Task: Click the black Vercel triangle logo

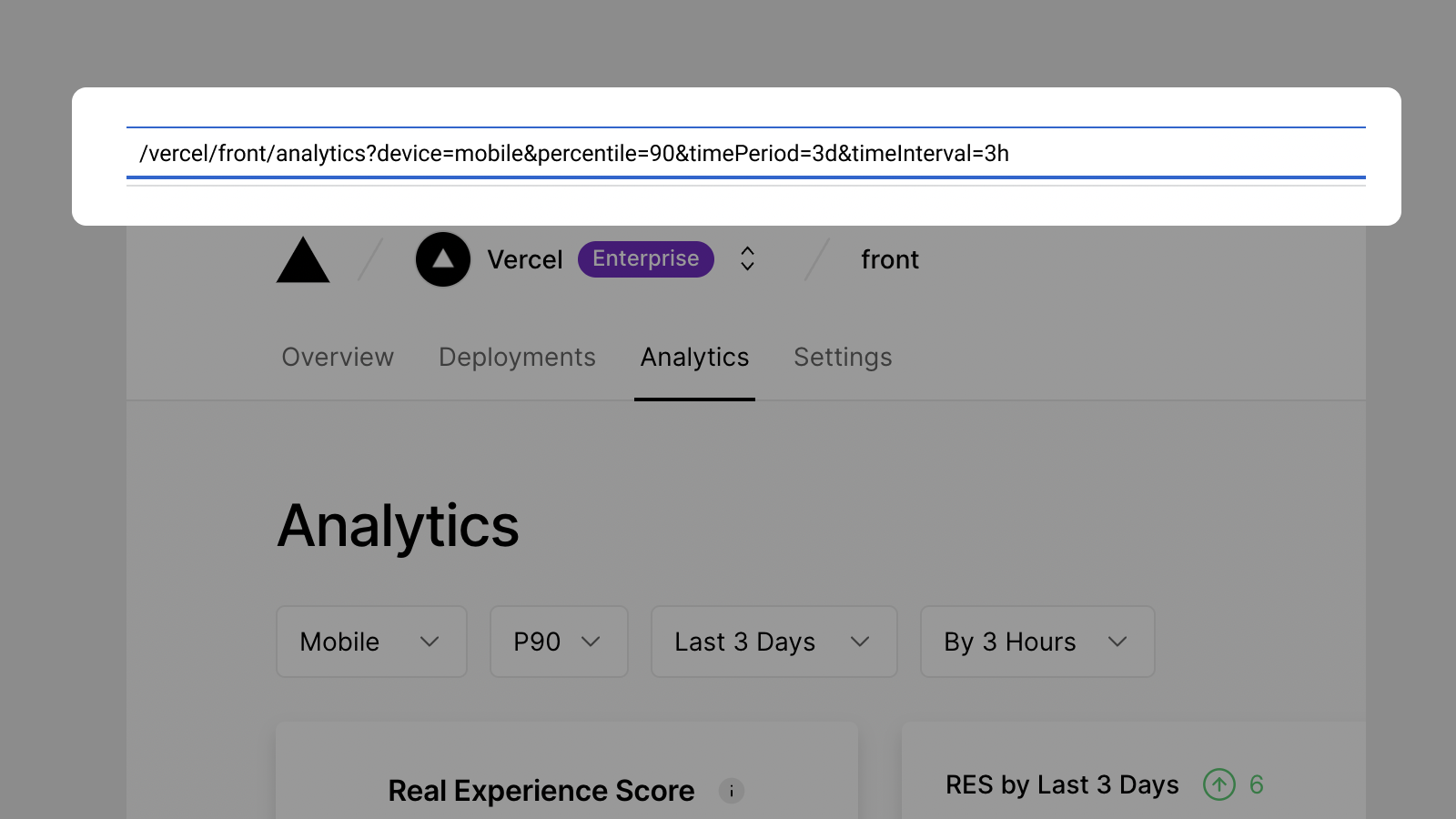Action: coord(302,260)
